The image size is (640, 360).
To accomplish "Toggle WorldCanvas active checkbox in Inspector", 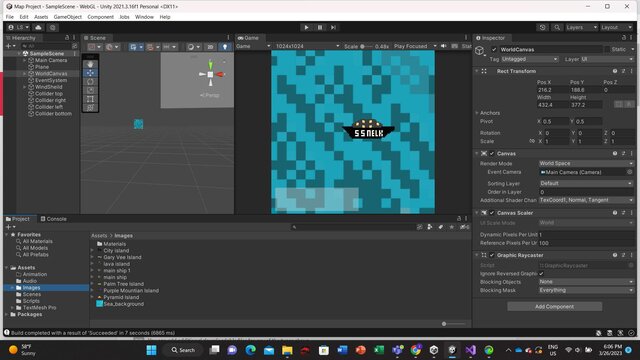I will [494, 49].
